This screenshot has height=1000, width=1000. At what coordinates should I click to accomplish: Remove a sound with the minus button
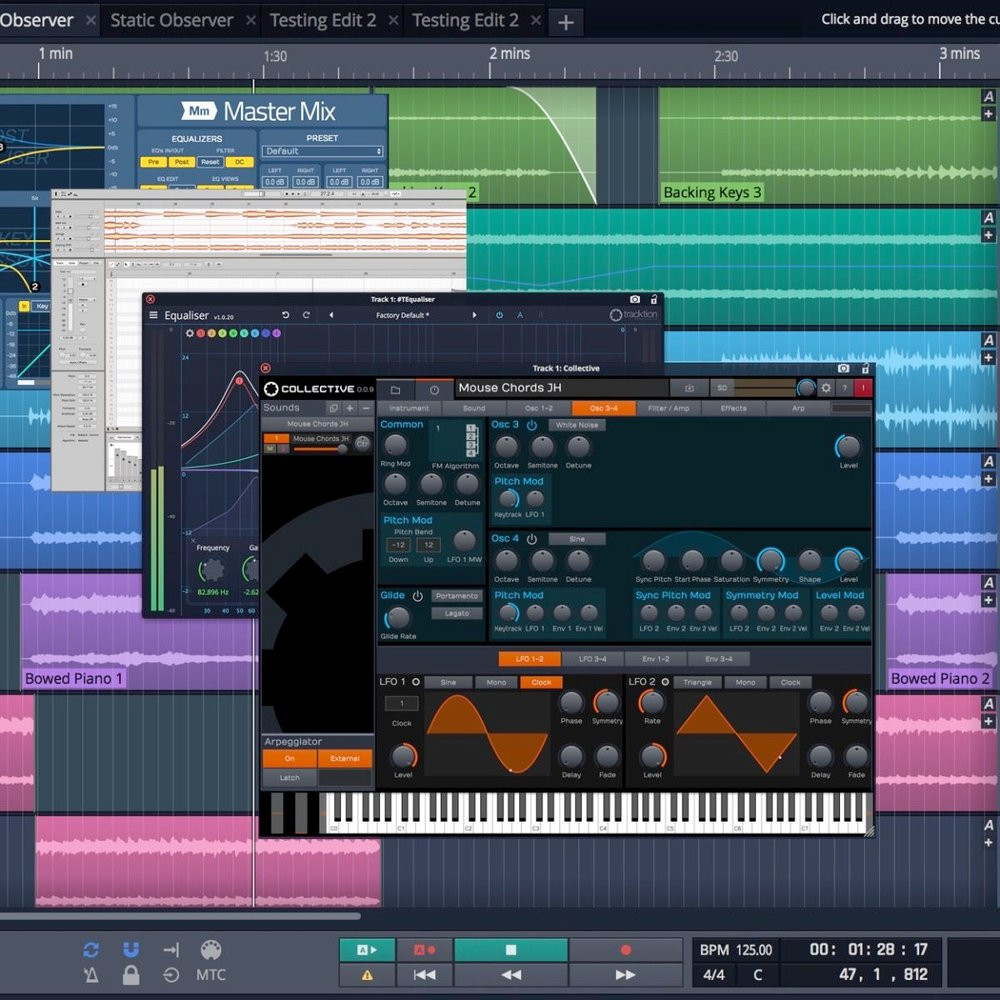(x=366, y=408)
